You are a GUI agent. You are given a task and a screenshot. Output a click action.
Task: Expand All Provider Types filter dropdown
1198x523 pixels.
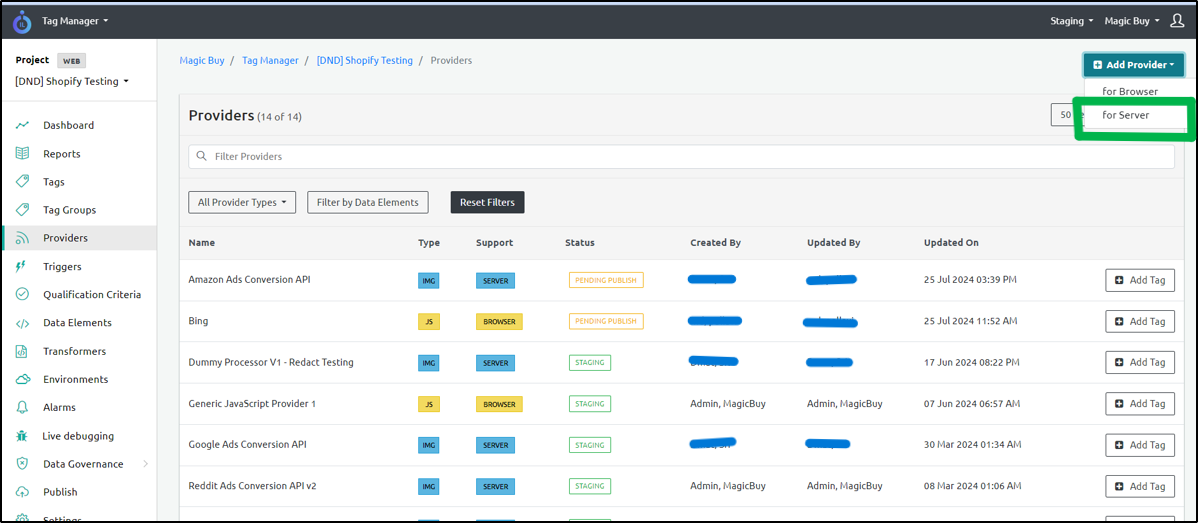(x=242, y=202)
